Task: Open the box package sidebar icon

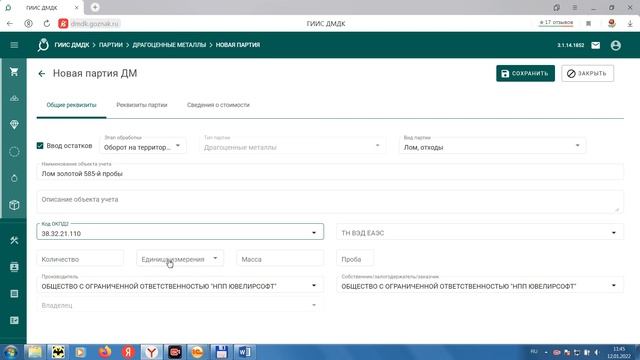Action: click(x=14, y=205)
